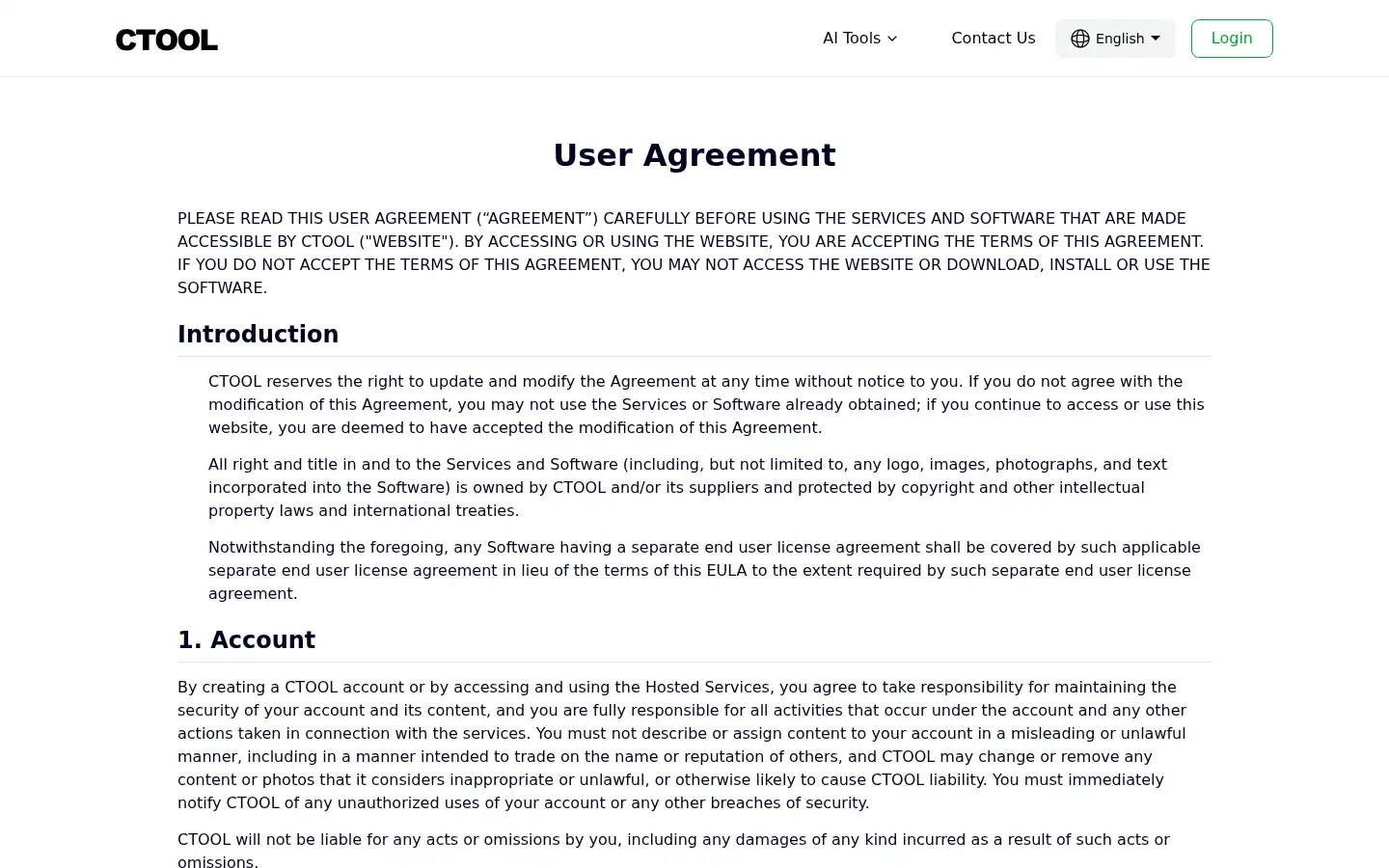Screen dimensions: 1389x868
Task: Go to Contact Us page
Action: coord(993,39)
